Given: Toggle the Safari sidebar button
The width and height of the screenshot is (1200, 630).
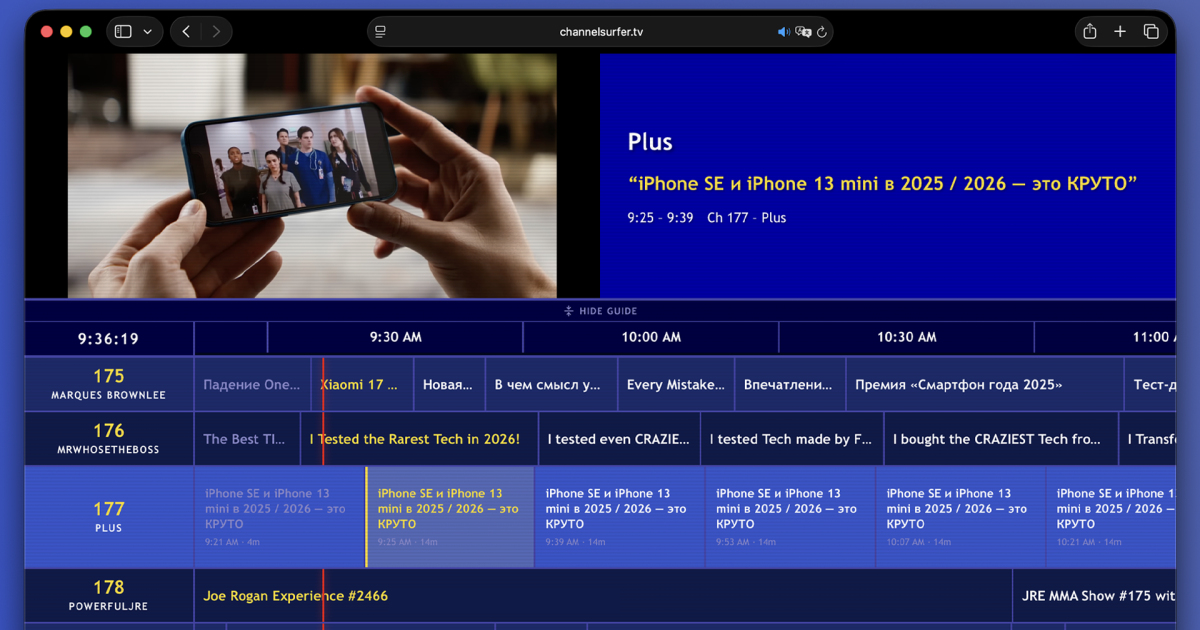Looking at the screenshot, I should tap(123, 32).
